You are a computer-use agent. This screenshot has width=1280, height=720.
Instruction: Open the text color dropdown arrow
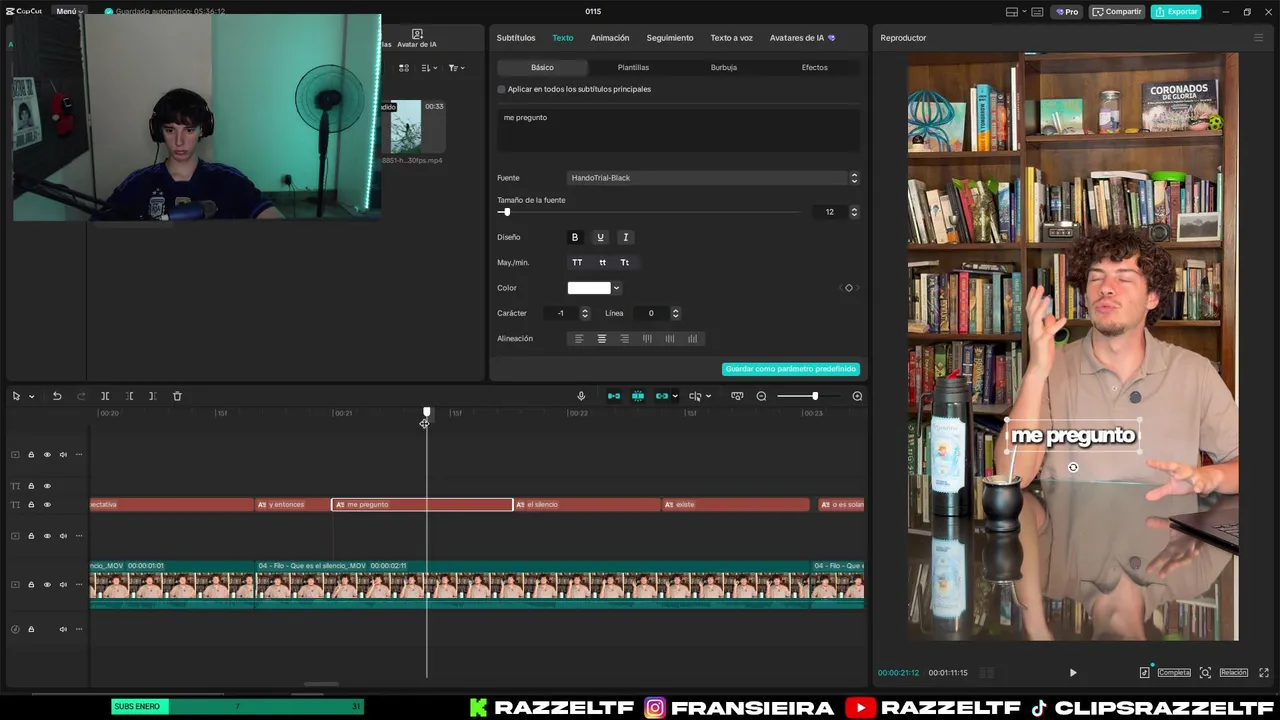click(616, 288)
